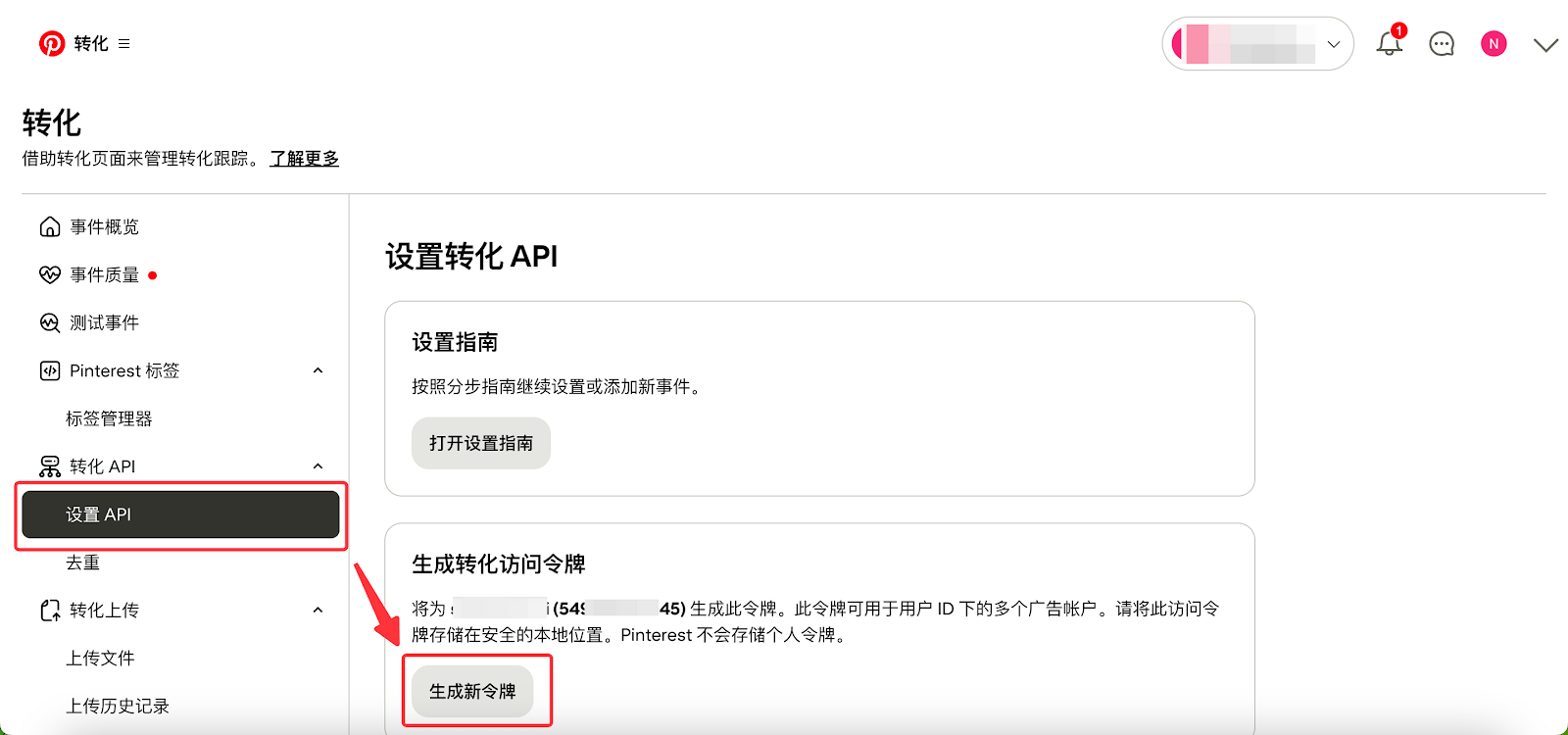Open the 了解更多 link

coord(304,159)
